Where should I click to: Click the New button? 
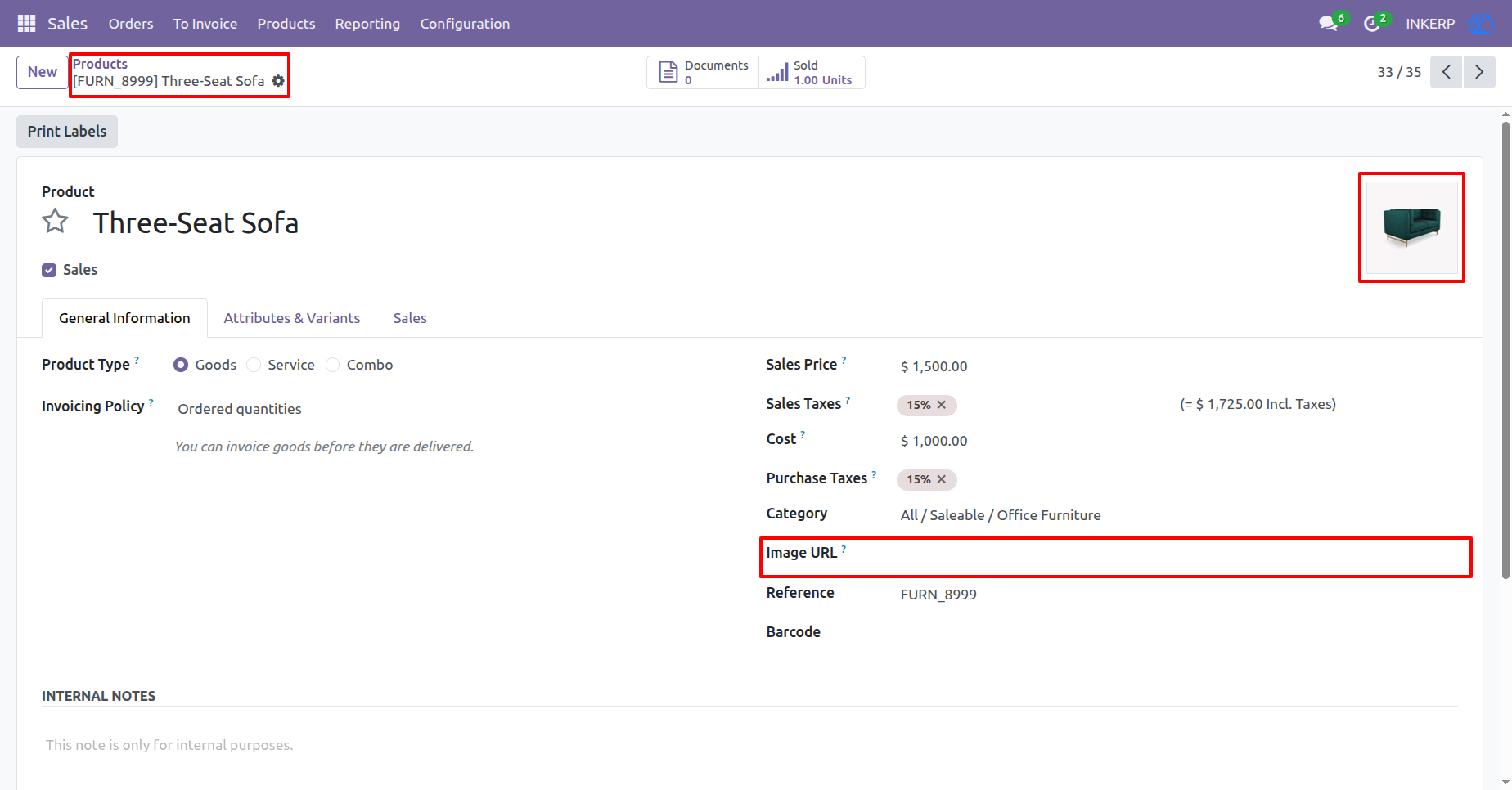pyautogui.click(x=43, y=72)
